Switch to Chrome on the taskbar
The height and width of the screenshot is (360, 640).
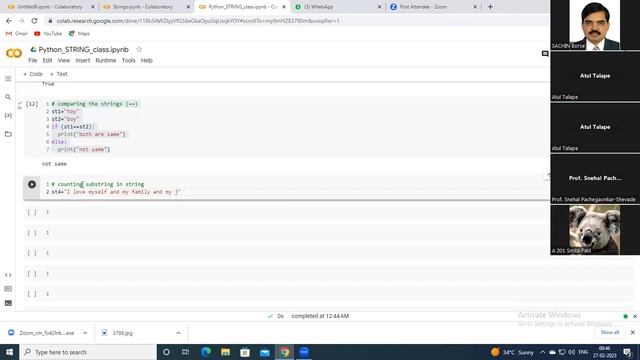click(284, 352)
